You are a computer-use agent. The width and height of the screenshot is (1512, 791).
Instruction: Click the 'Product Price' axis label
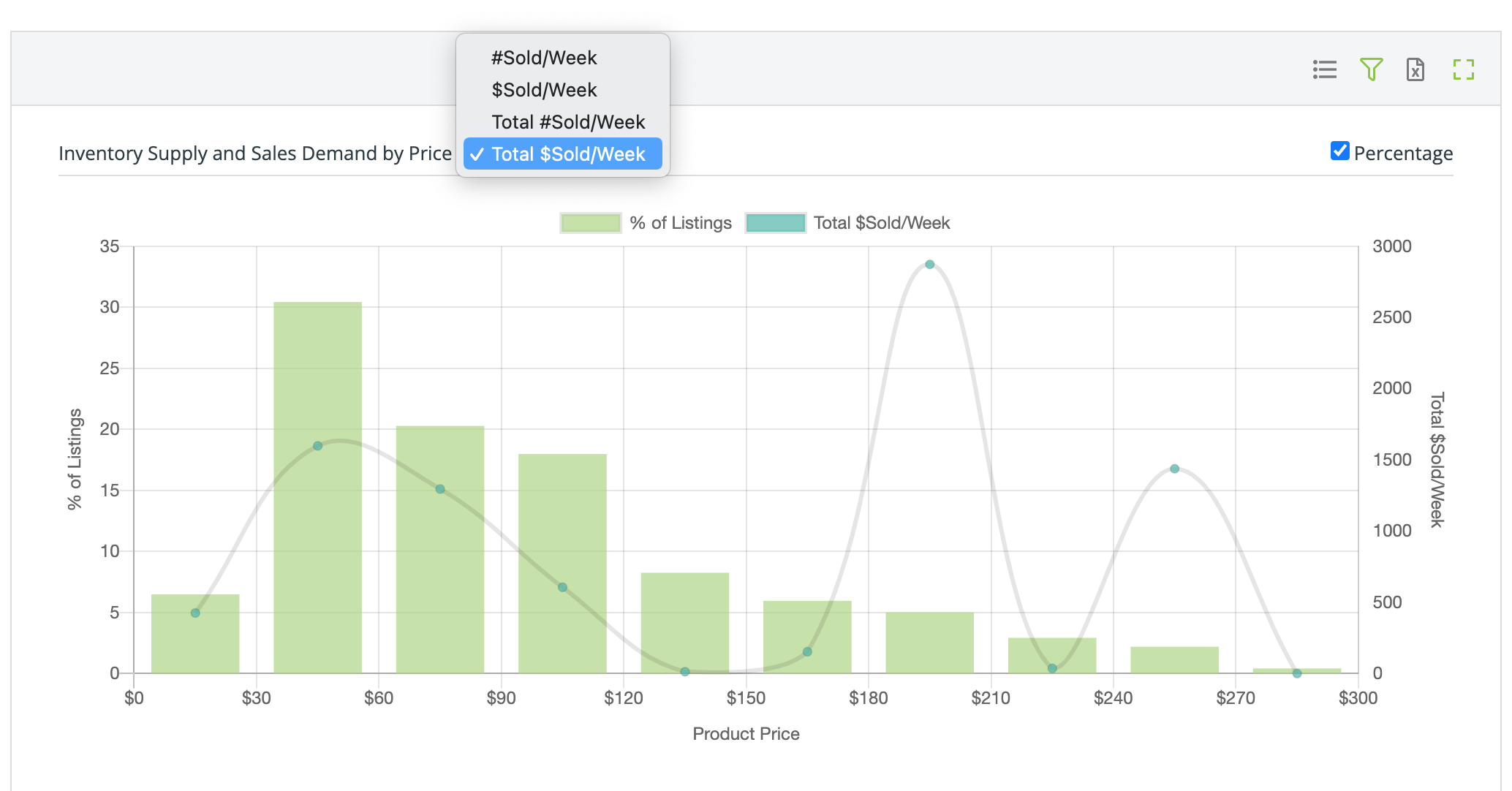pyautogui.click(x=746, y=733)
